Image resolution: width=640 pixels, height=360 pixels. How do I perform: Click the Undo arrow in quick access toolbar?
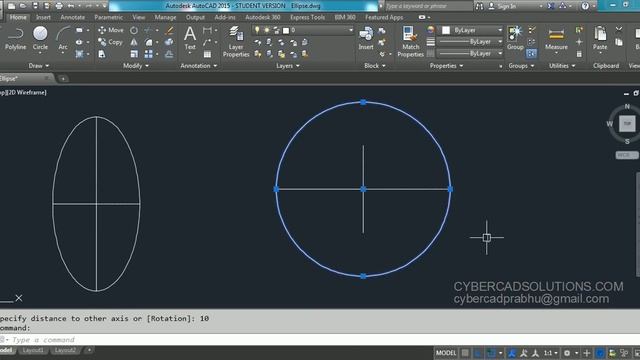[71, 6]
